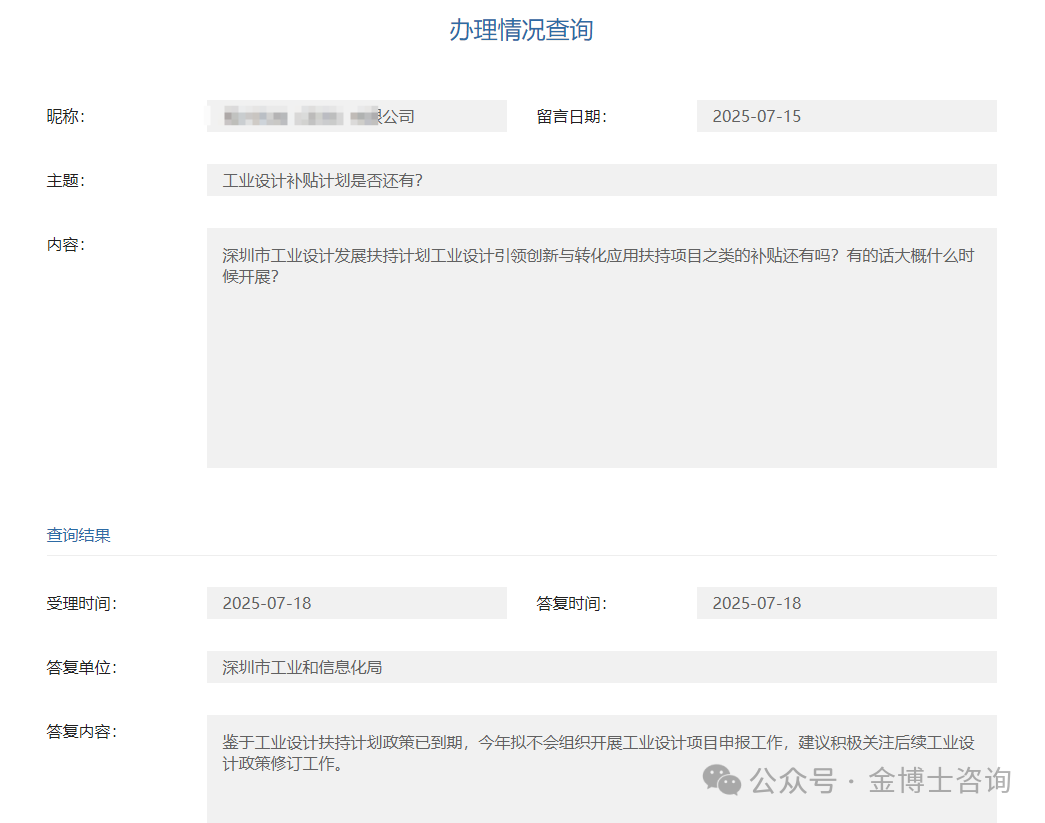The image size is (1045, 823).
Task: Click the 主题 field about 工业设计补贴计划
Action: tap(601, 180)
